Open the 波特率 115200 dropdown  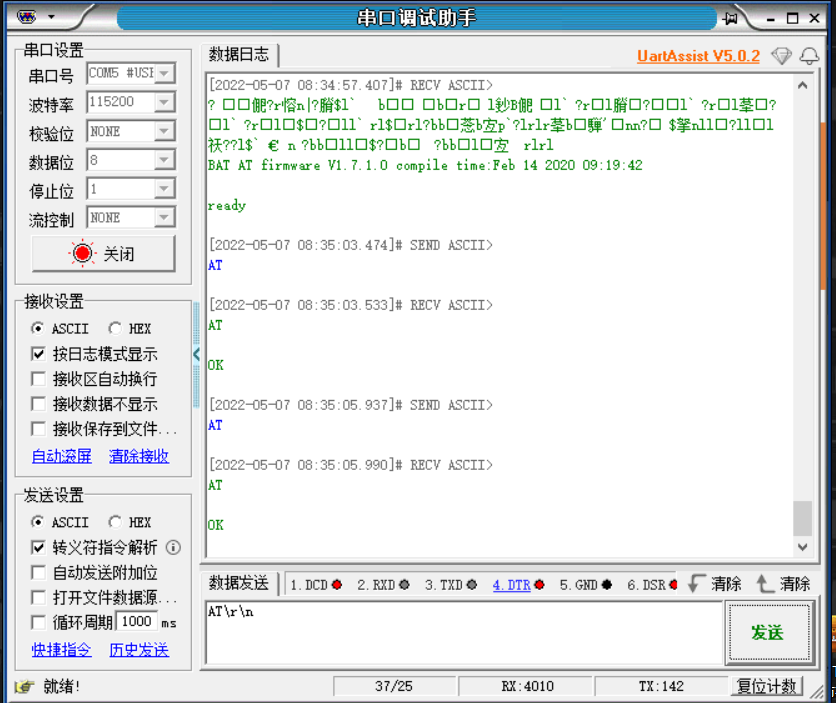pos(165,102)
